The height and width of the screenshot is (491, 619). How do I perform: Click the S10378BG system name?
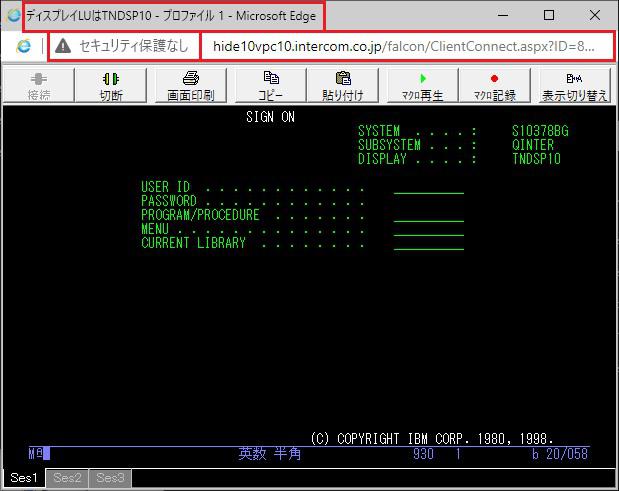coord(540,131)
